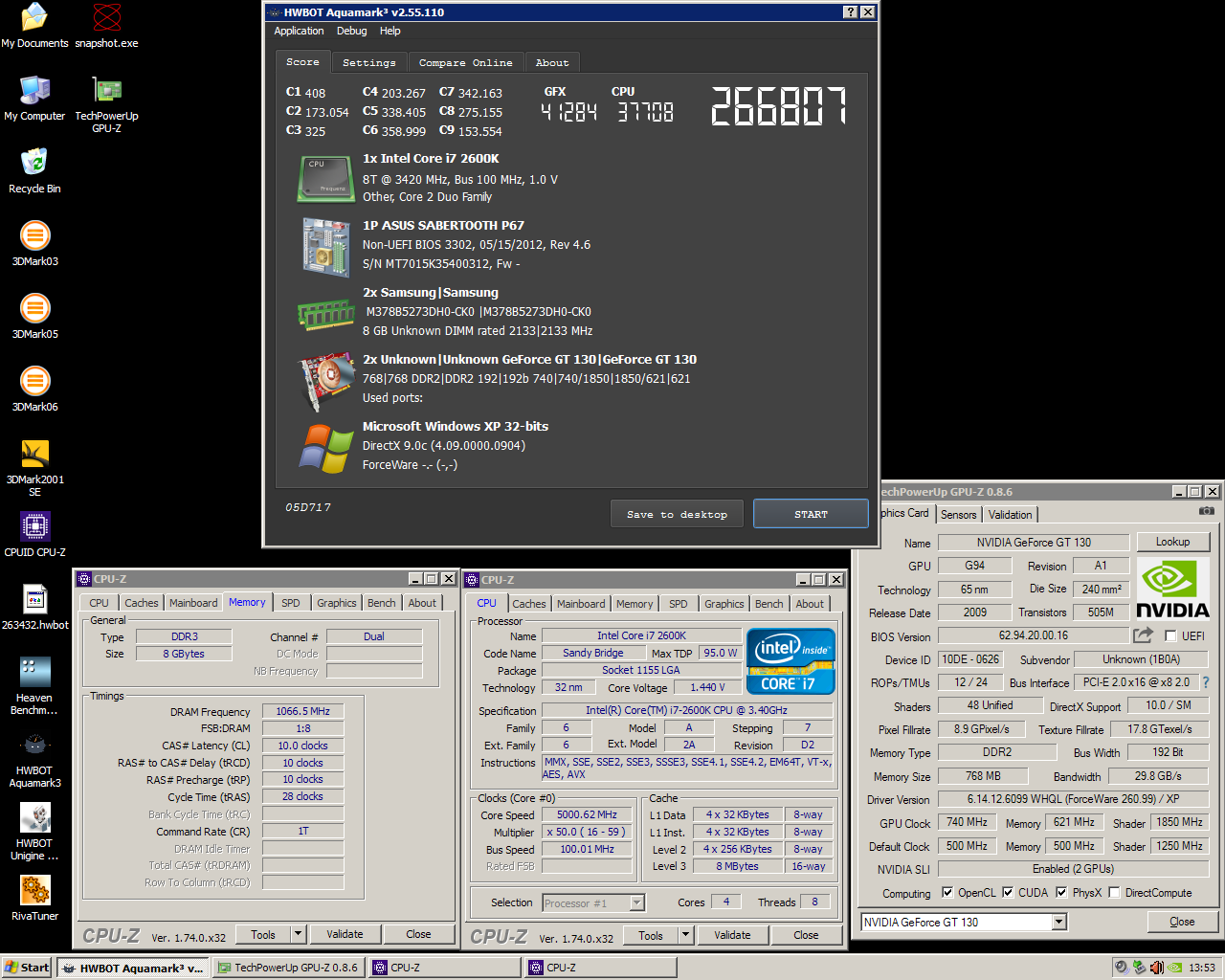The image size is (1225, 980).
Task: Click the motherboard icon in Aquamark
Action: [325, 246]
